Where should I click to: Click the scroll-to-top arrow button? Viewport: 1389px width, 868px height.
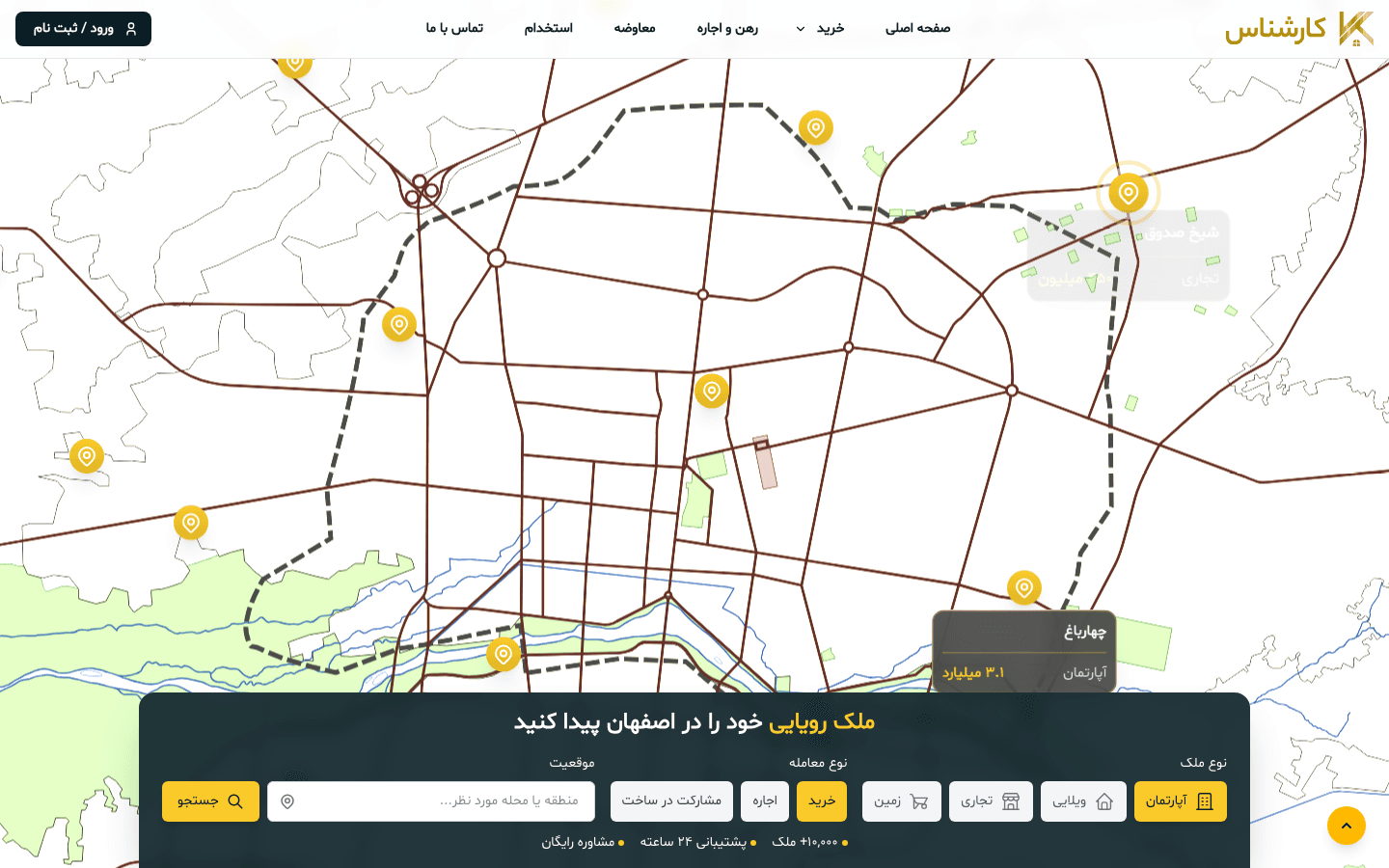tap(1347, 826)
